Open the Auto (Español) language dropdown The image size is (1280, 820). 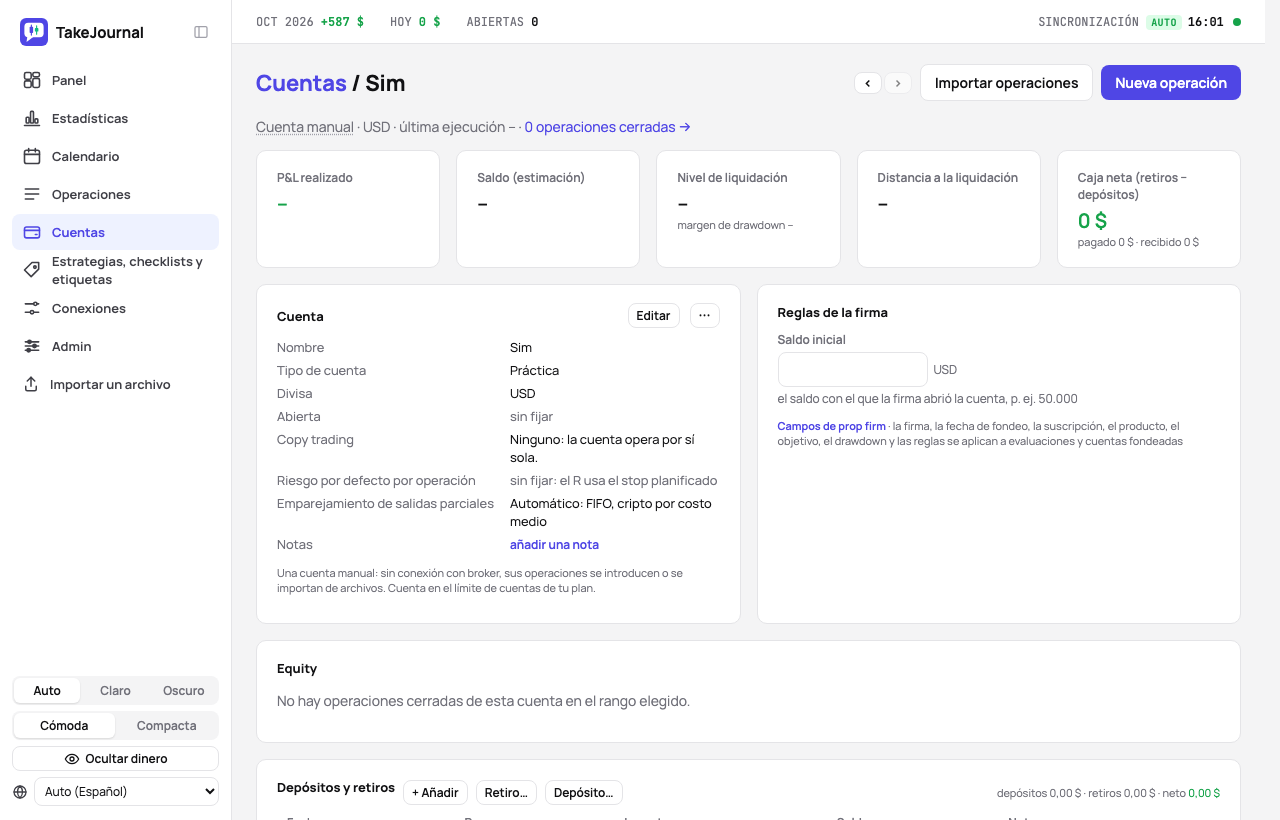pos(126,792)
